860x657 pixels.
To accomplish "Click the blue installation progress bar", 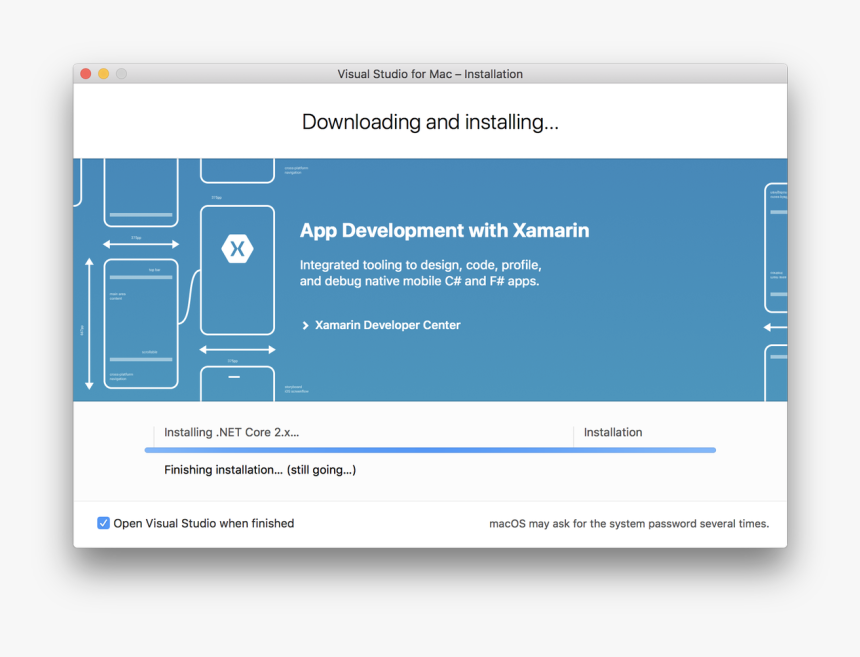I will pyautogui.click(x=430, y=450).
